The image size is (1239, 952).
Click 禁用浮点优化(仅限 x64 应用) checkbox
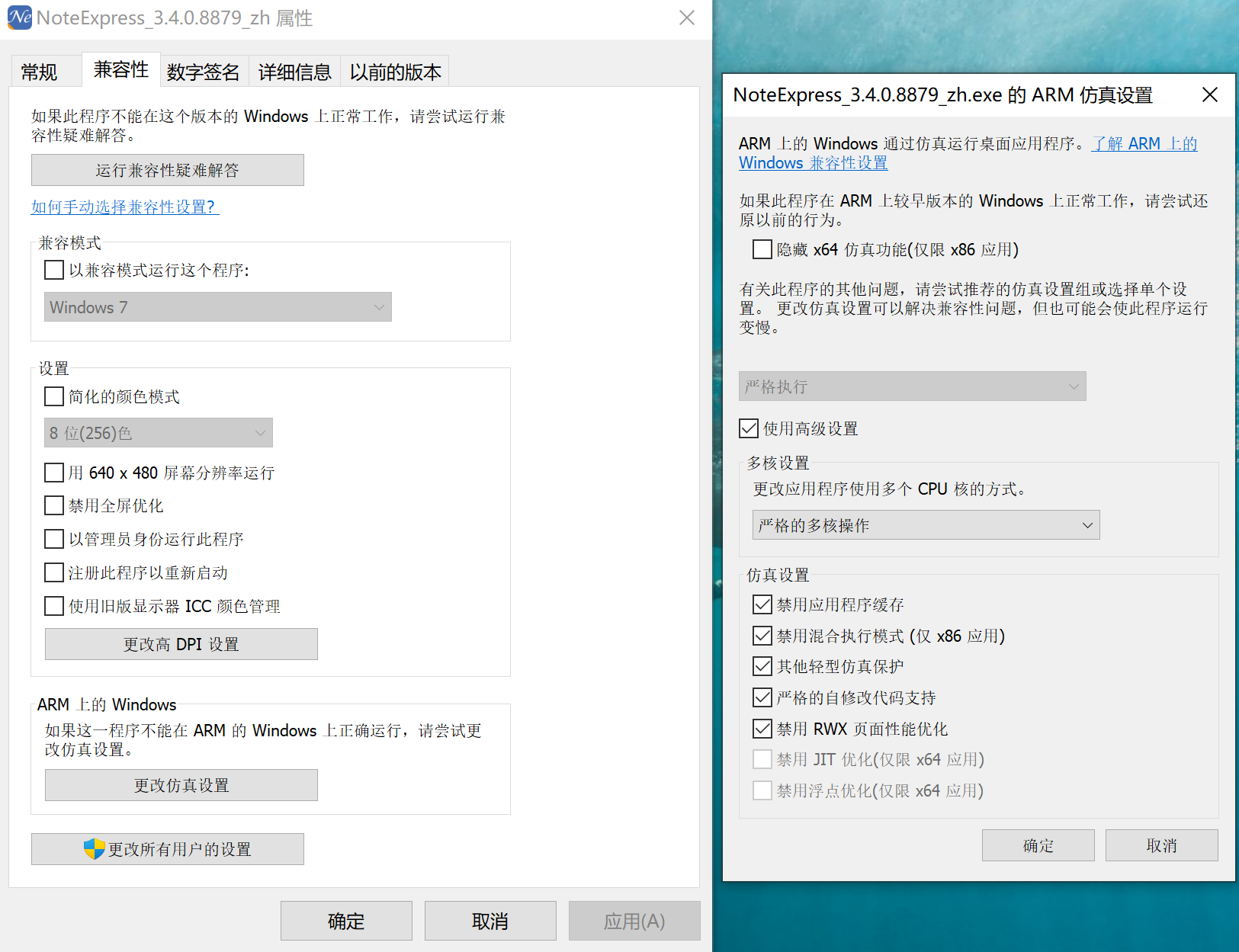pyautogui.click(x=762, y=790)
